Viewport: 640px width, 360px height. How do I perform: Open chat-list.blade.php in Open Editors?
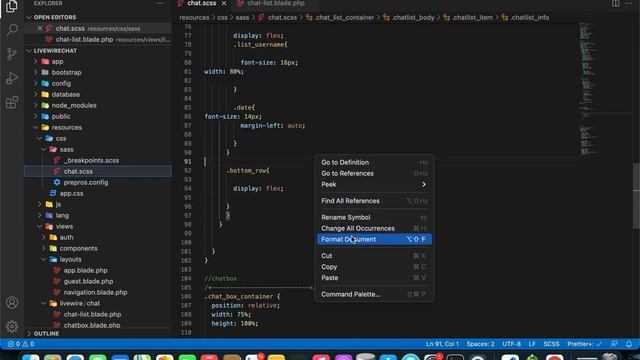click(98, 40)
